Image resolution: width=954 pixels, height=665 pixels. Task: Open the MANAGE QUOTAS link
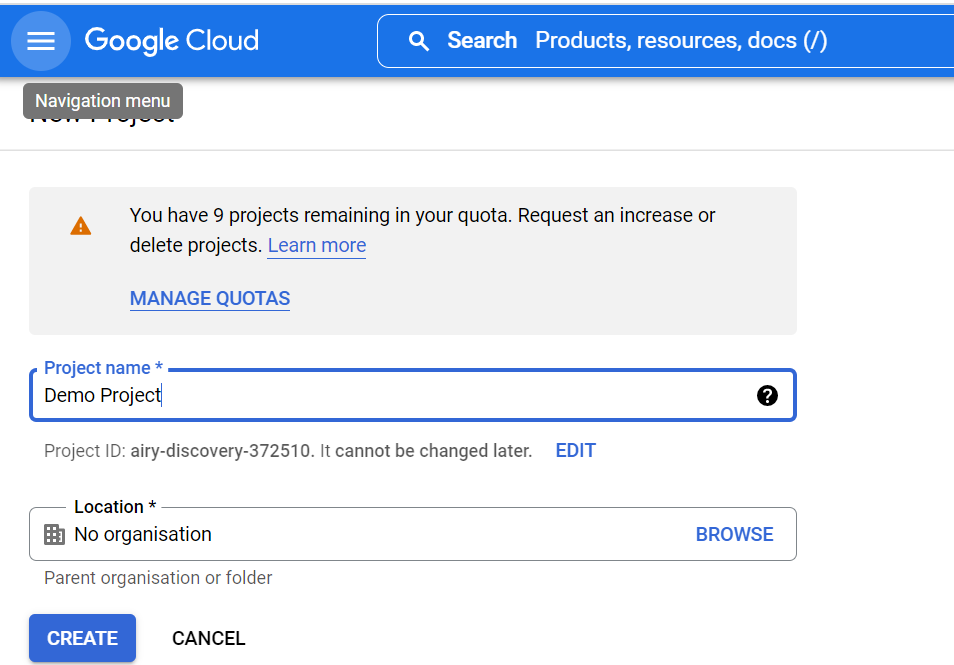click(x=210, y=298)
